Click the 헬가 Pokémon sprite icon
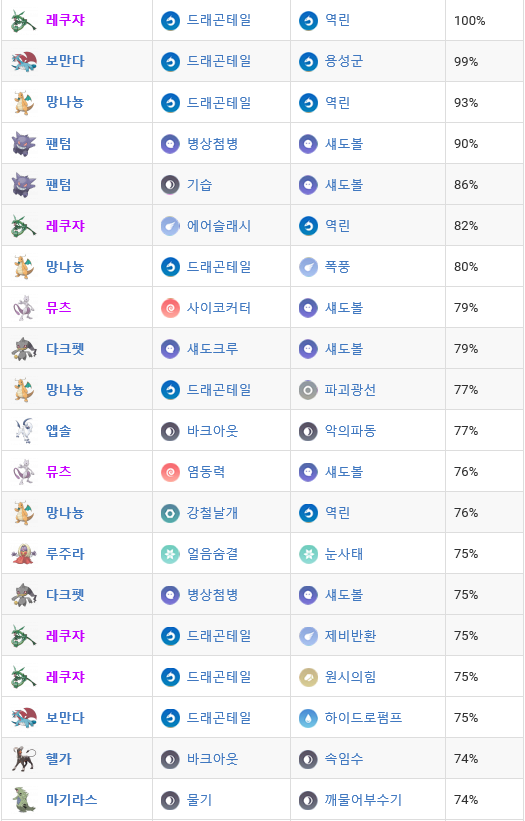The image size is (525, 821). 24,759
